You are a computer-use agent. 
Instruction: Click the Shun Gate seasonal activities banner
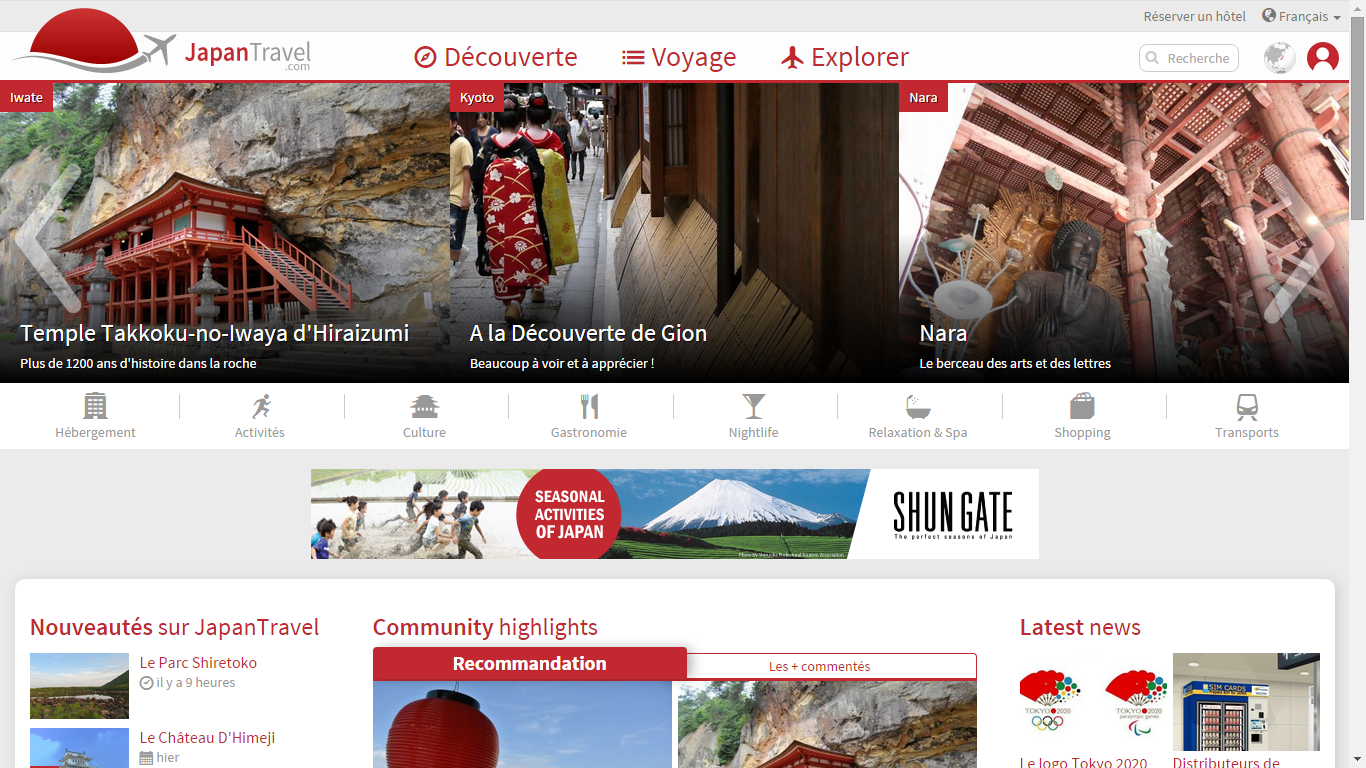(674, 514)
